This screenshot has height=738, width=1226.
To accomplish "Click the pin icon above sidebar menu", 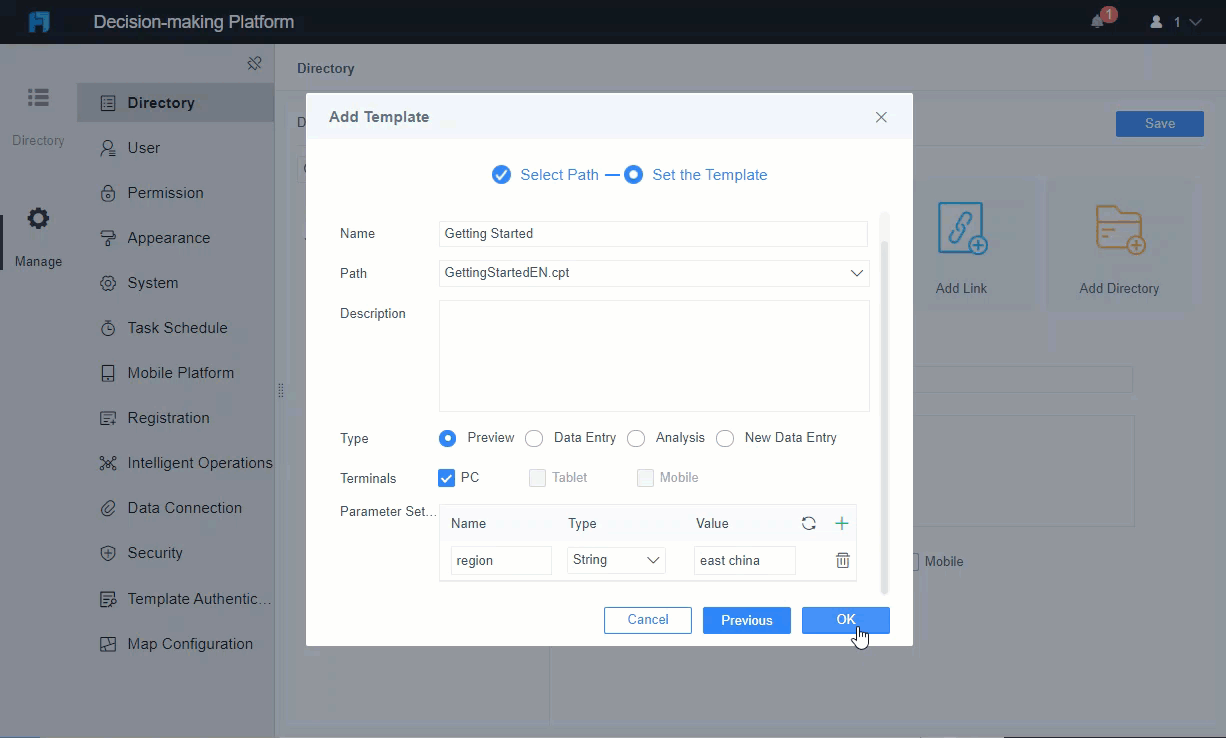I will pyautogui.click(x=254, y=64).
